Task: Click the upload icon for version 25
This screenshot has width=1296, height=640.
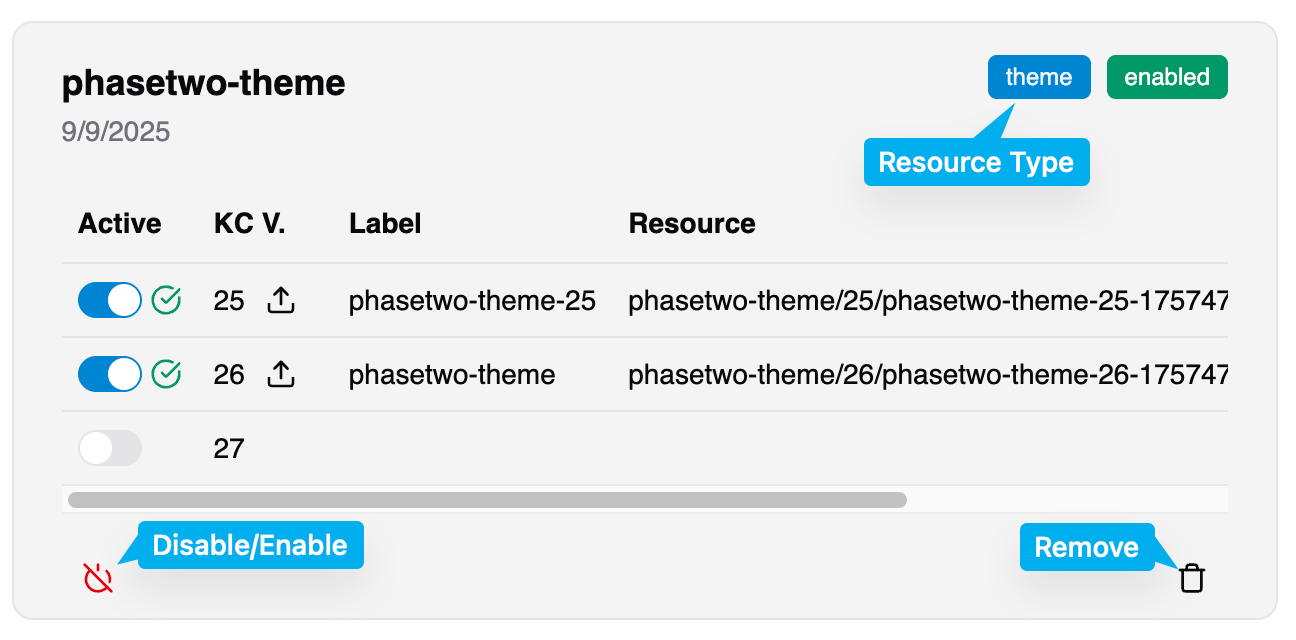Action: click(x=280, y=300)
